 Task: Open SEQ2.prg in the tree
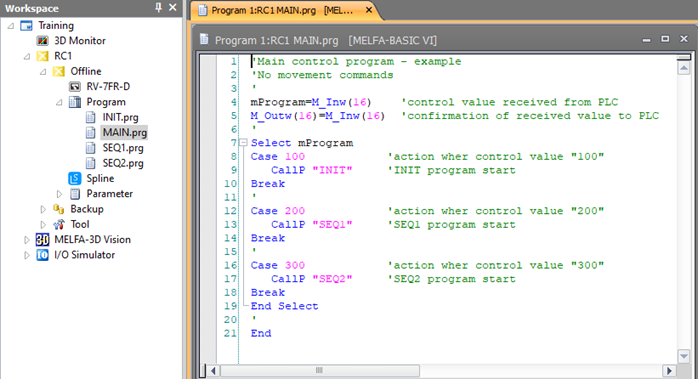pos(123,163)
